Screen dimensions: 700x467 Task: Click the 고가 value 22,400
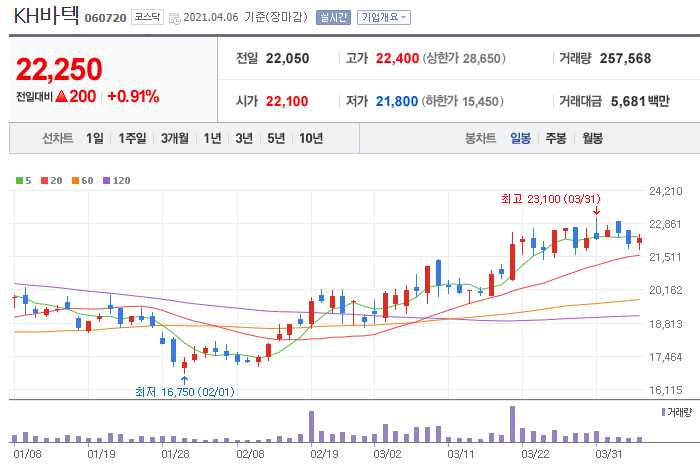tap(397, 58)
